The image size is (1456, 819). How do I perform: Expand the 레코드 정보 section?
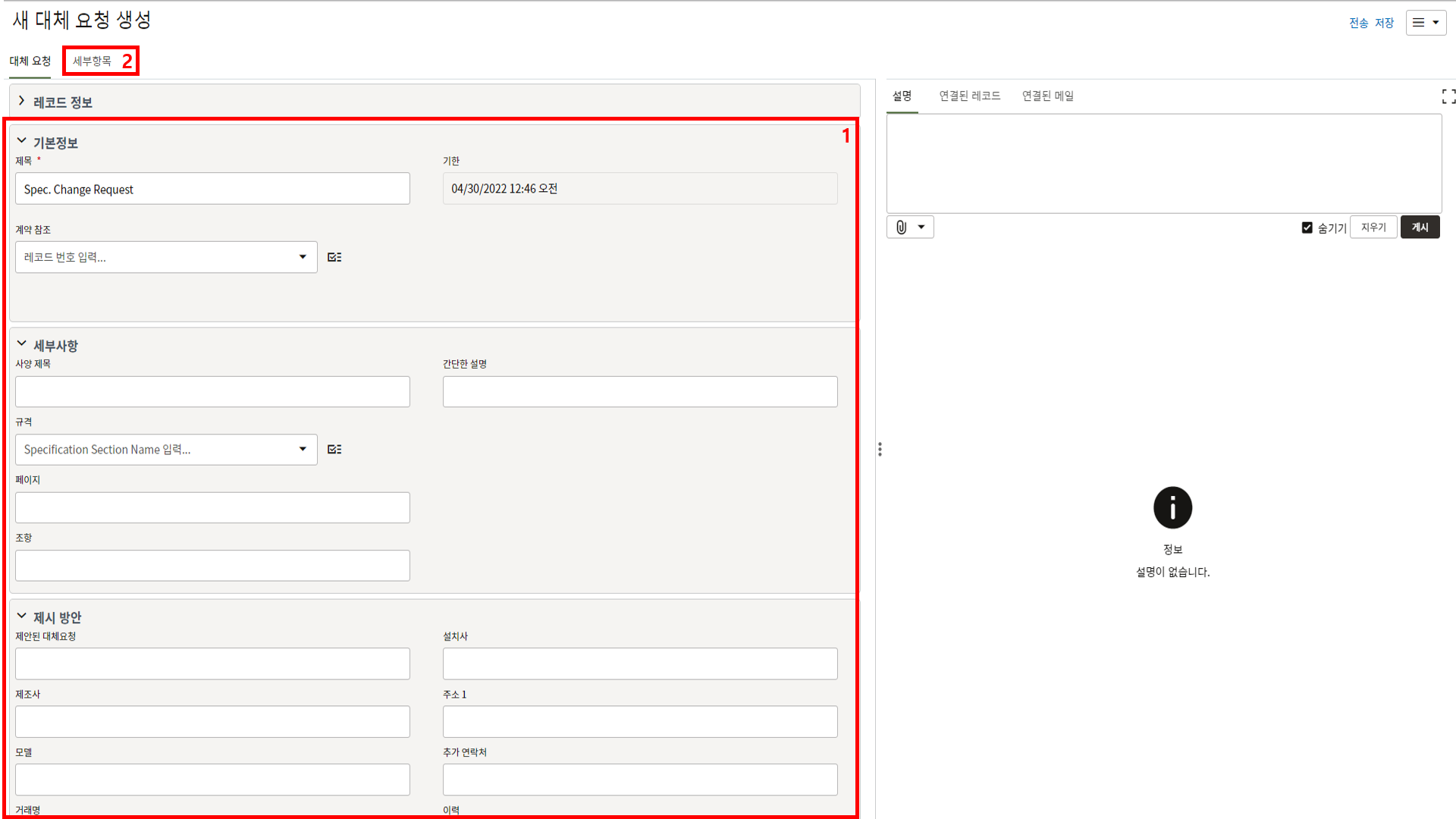(x=21, y=102)
